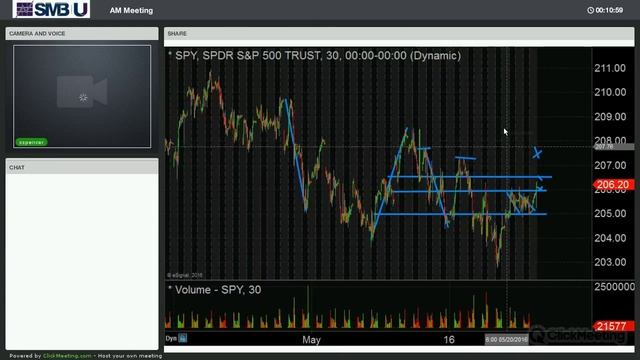640x360 pixels.
Task: Click inside the empty chat message area
Action: [x=82, y=261]
